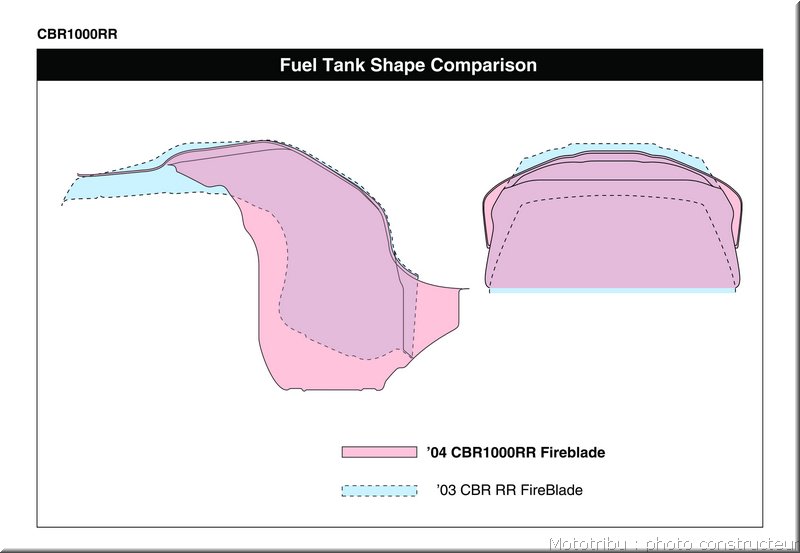Click the blue dashed '03 CBR RR legend swatch
The width and height of the screenshot is (800, 553).
tap(379, 490)
